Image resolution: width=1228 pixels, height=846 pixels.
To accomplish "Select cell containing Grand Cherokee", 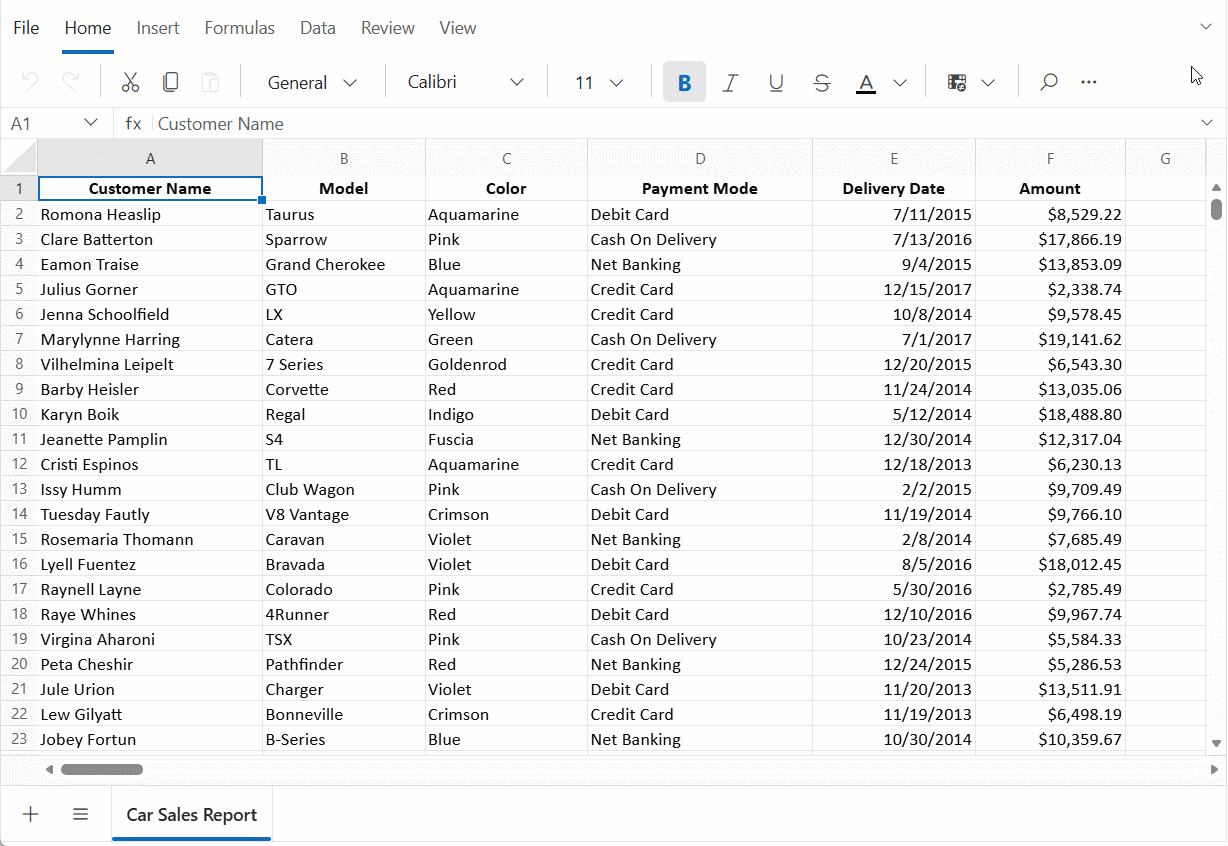I will pos(344,264).
